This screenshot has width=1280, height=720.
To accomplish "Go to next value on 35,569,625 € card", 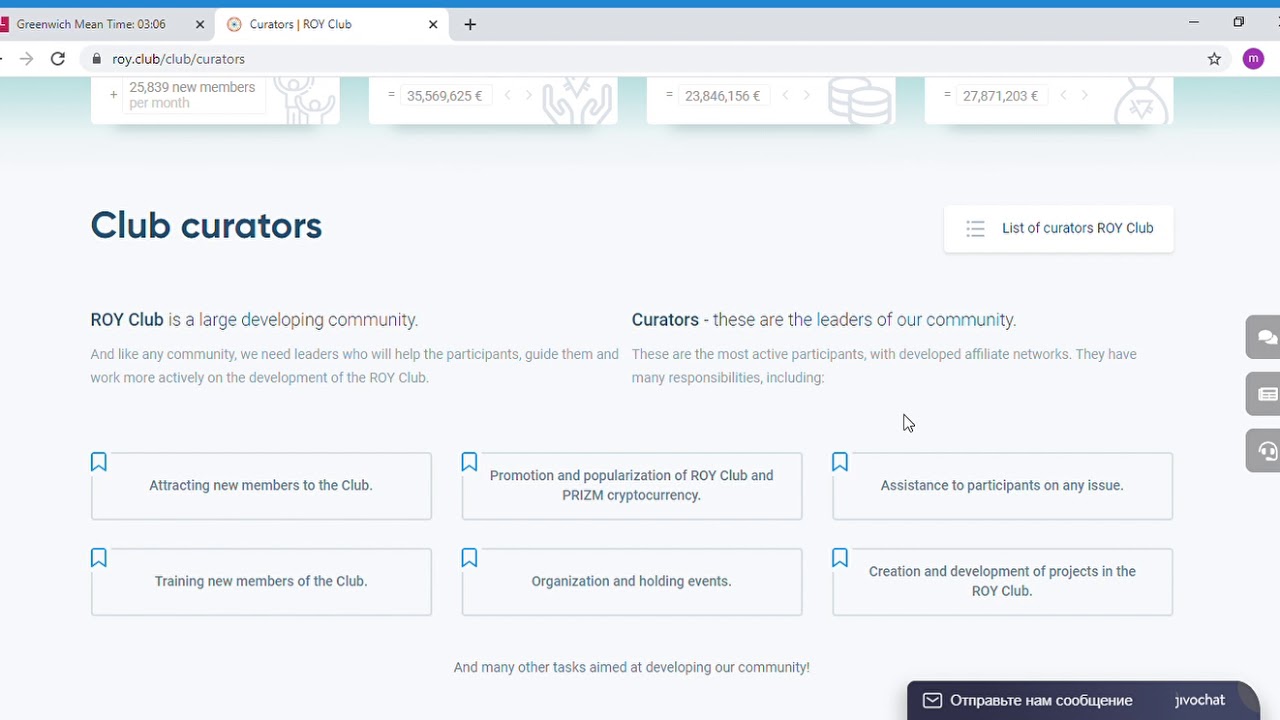I will pos(529,96).
